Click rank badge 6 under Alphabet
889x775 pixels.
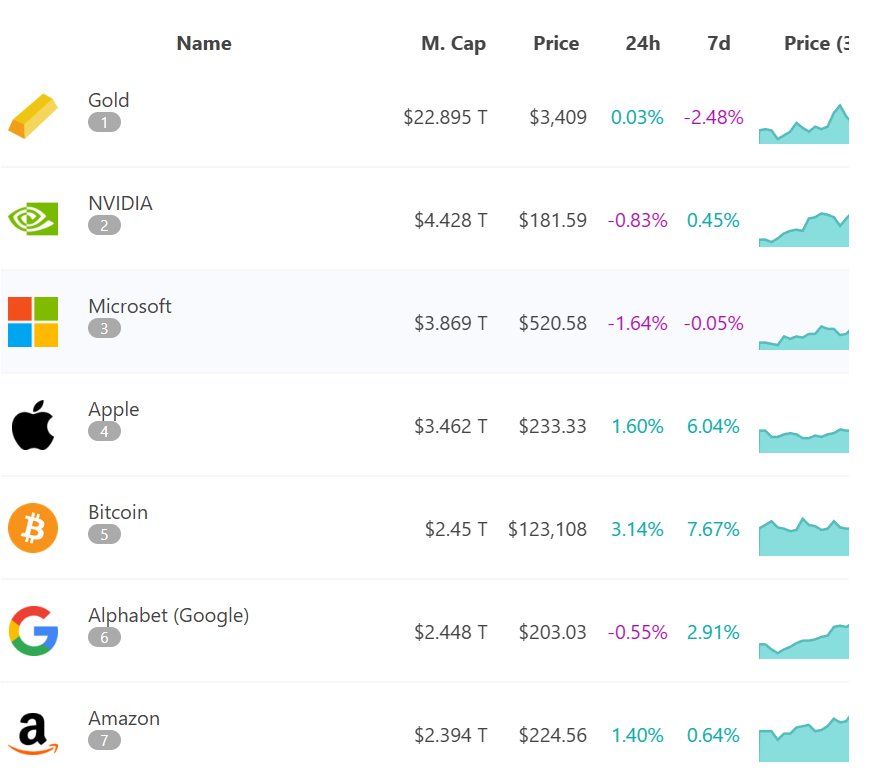(x=104, y=637)
